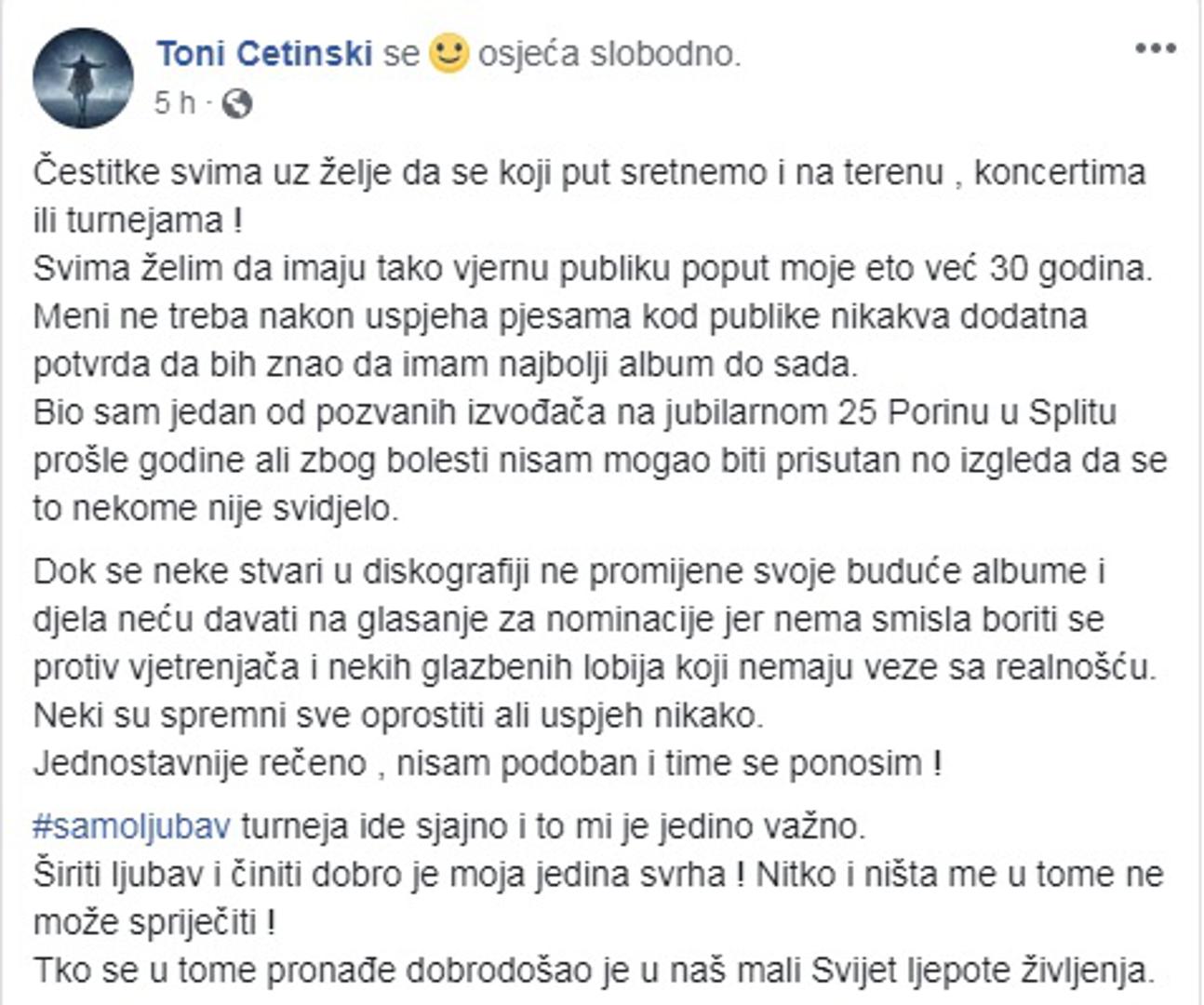Open the three-dot post options menu
This screenshot has width=1204, height=1005.
[x=1155, y=48]
